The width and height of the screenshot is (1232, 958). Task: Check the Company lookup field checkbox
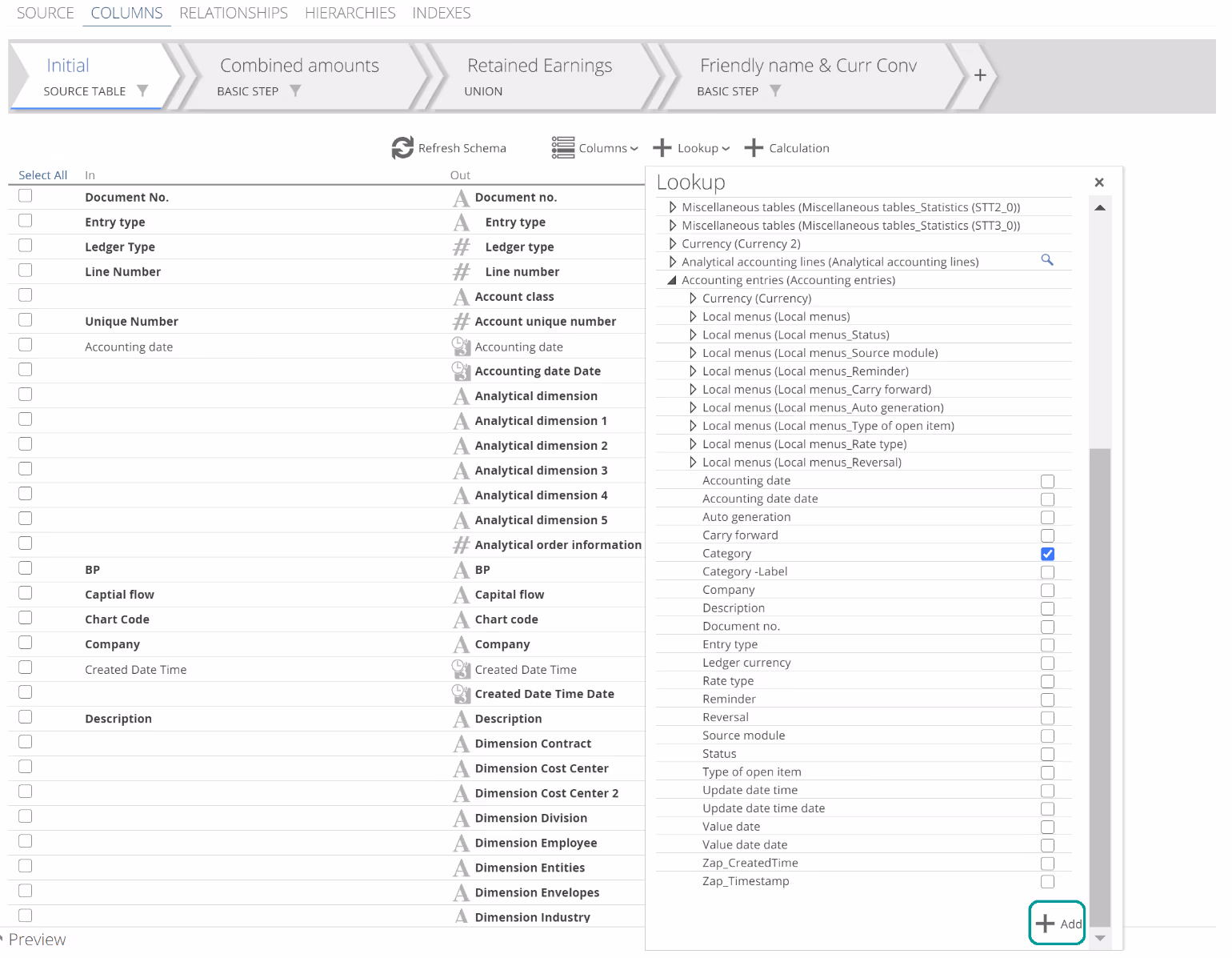(1047, 590)
